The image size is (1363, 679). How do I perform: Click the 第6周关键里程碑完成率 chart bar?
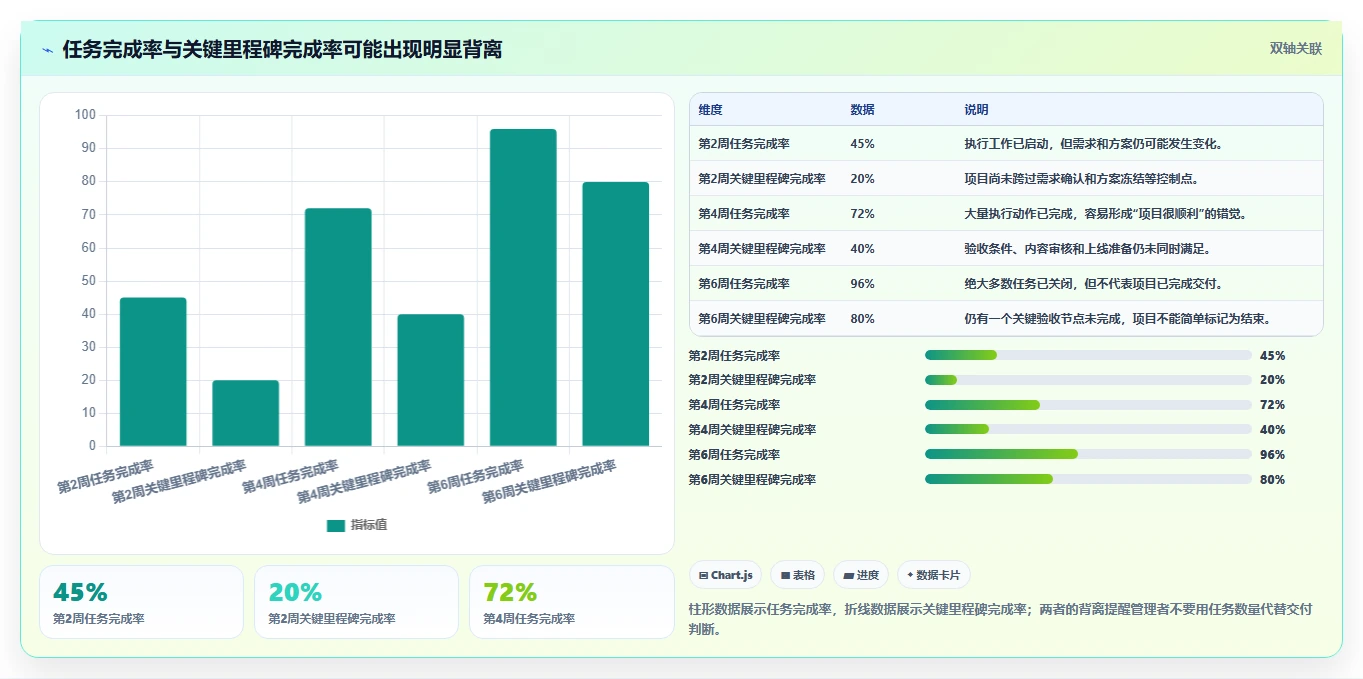pyautogui.click(x=616, y=314)
